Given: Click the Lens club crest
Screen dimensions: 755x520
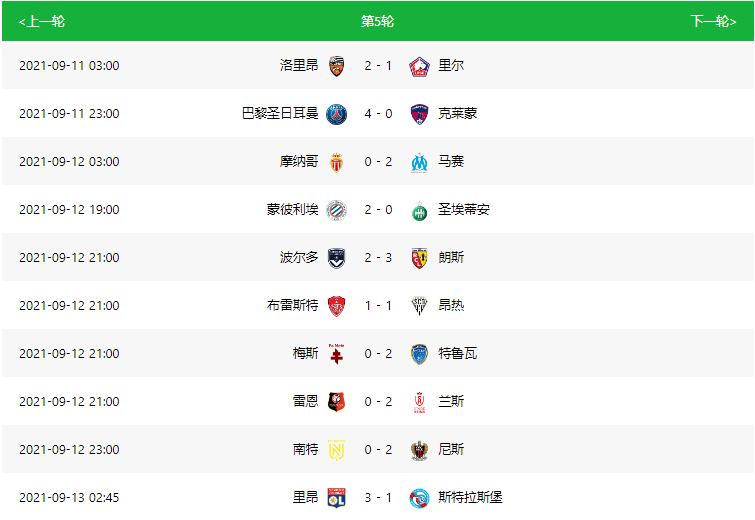Looking at the screenshot, I should (419, 258).
